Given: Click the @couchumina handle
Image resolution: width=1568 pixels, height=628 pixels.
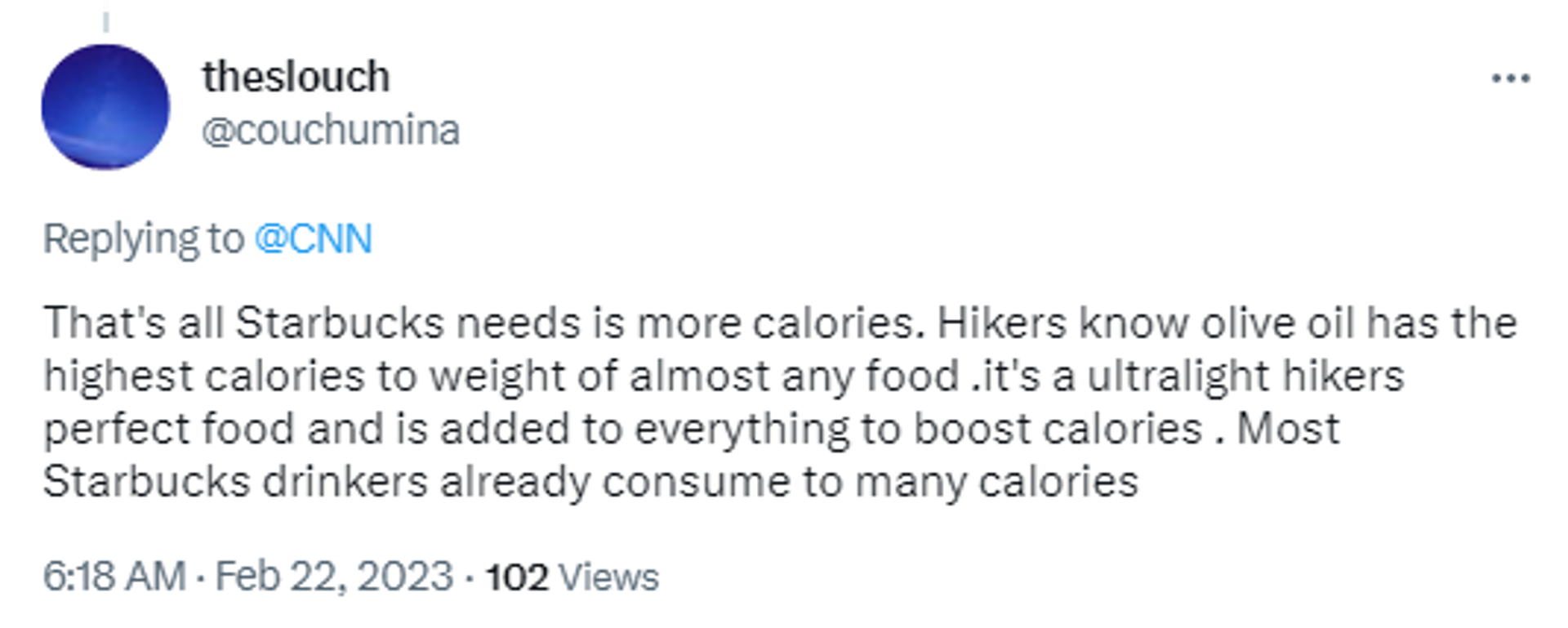Looking at the screenshot, I should pyautogui.click(x=331, y=130).
